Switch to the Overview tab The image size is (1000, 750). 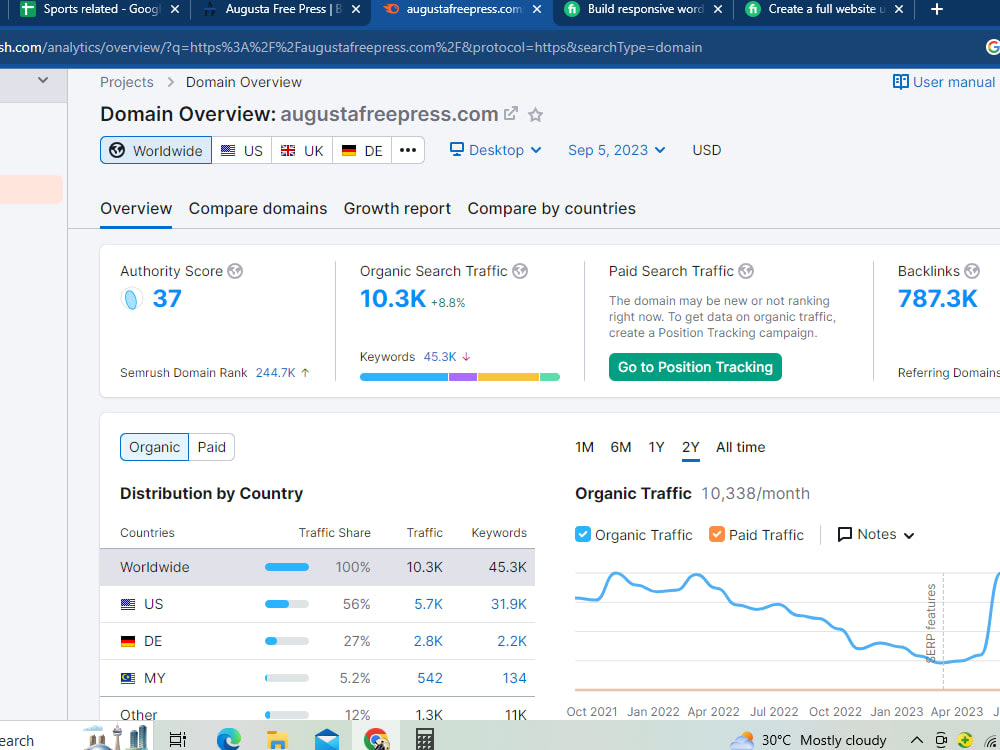pyautogui.click(x=136, y=209)
